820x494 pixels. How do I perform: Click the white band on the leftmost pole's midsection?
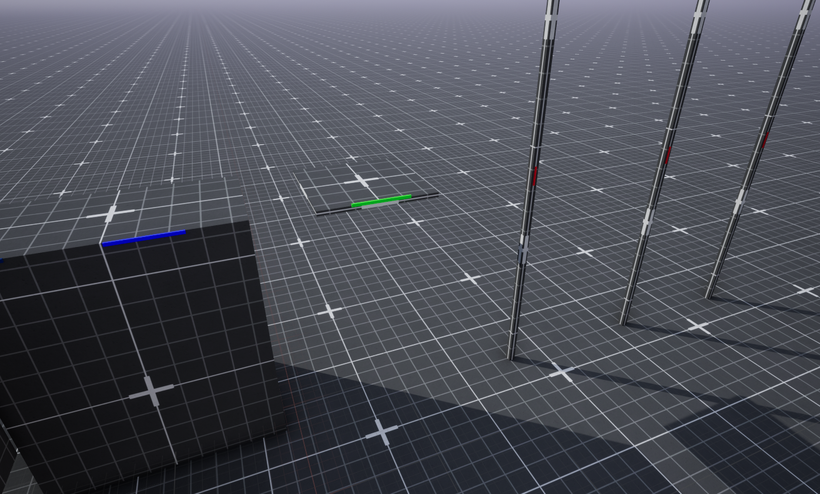(x=523, y=249)
